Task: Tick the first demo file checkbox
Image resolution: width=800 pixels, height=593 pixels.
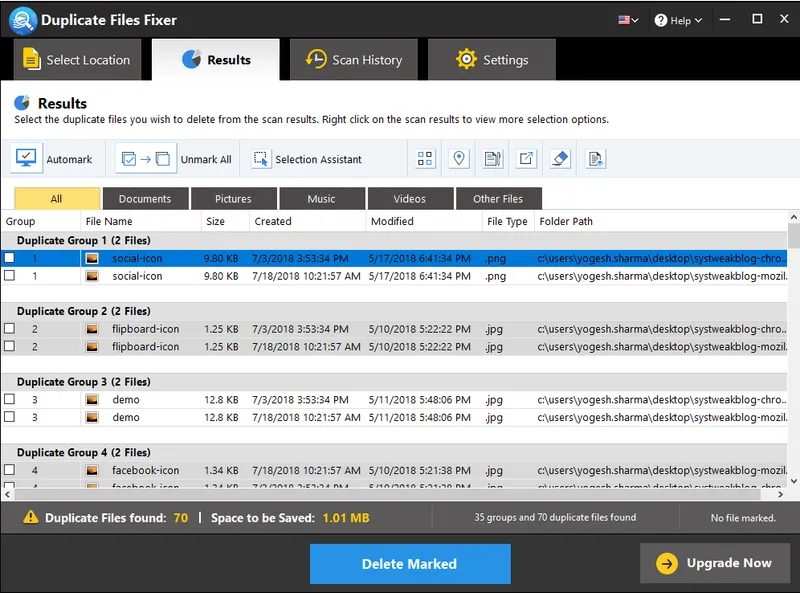Action: [x=10, y=399]
